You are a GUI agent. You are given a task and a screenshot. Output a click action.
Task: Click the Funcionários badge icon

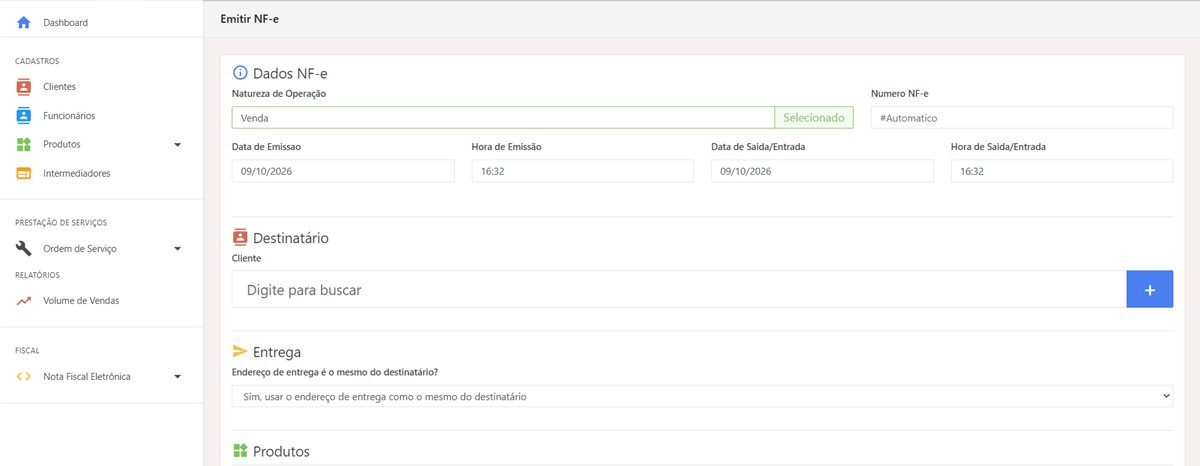[x=24, y=116]
